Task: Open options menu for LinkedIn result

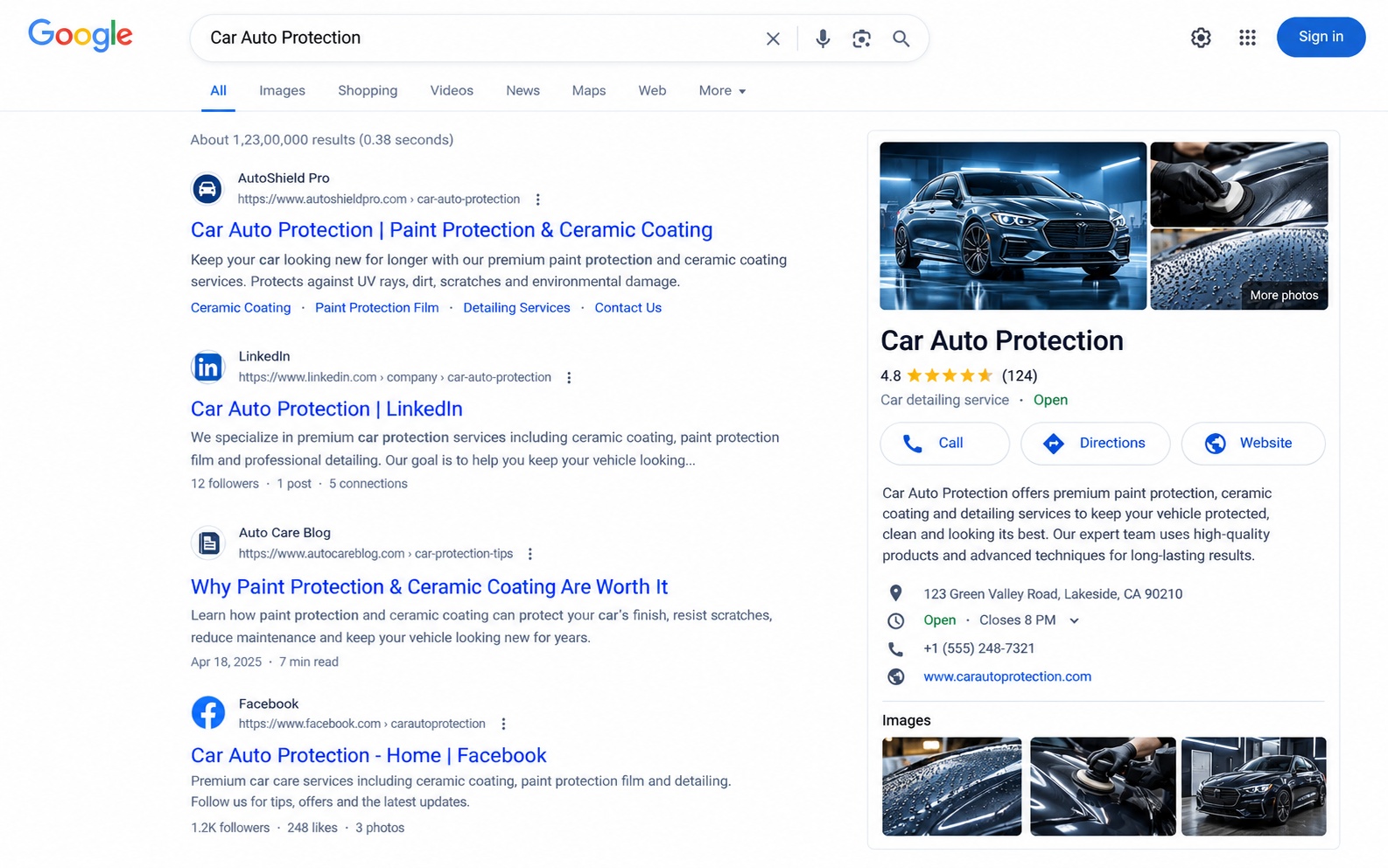Action: coord(569,378)
